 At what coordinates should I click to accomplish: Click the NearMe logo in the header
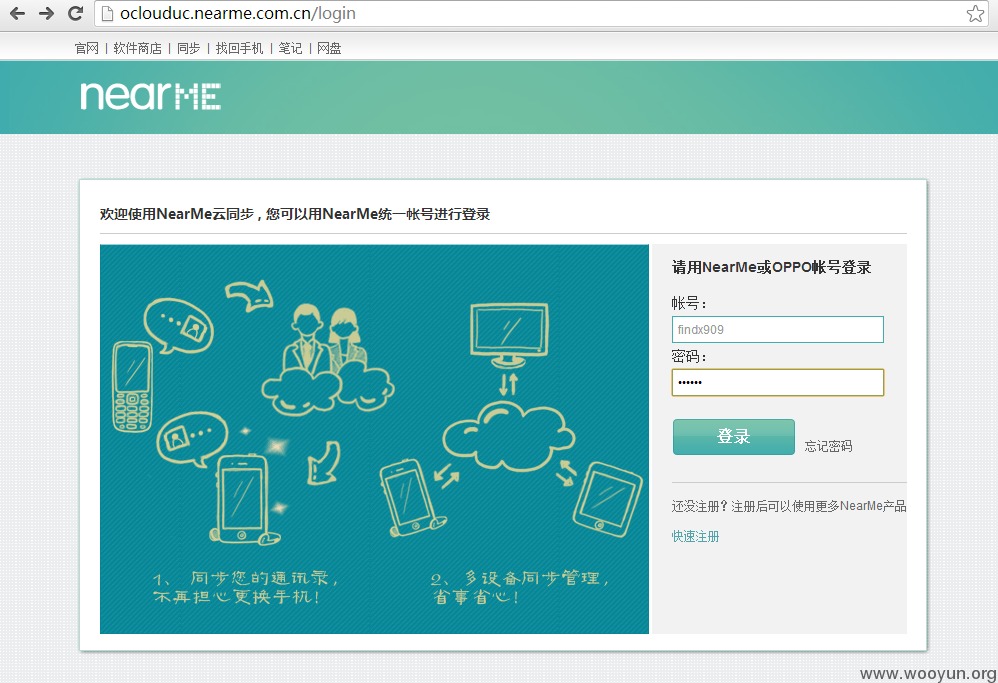[150, 96]
